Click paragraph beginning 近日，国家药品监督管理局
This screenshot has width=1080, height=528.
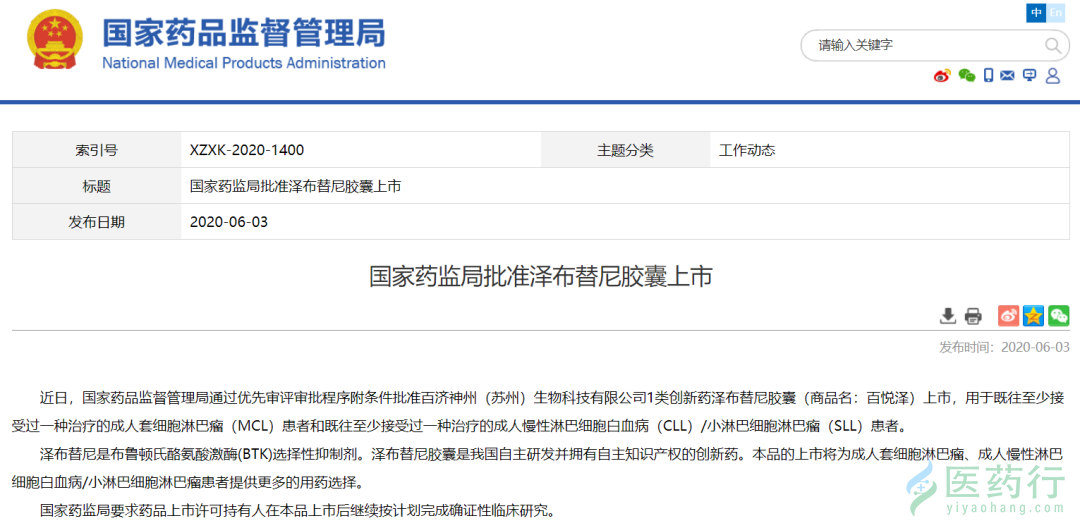point(539,411)
